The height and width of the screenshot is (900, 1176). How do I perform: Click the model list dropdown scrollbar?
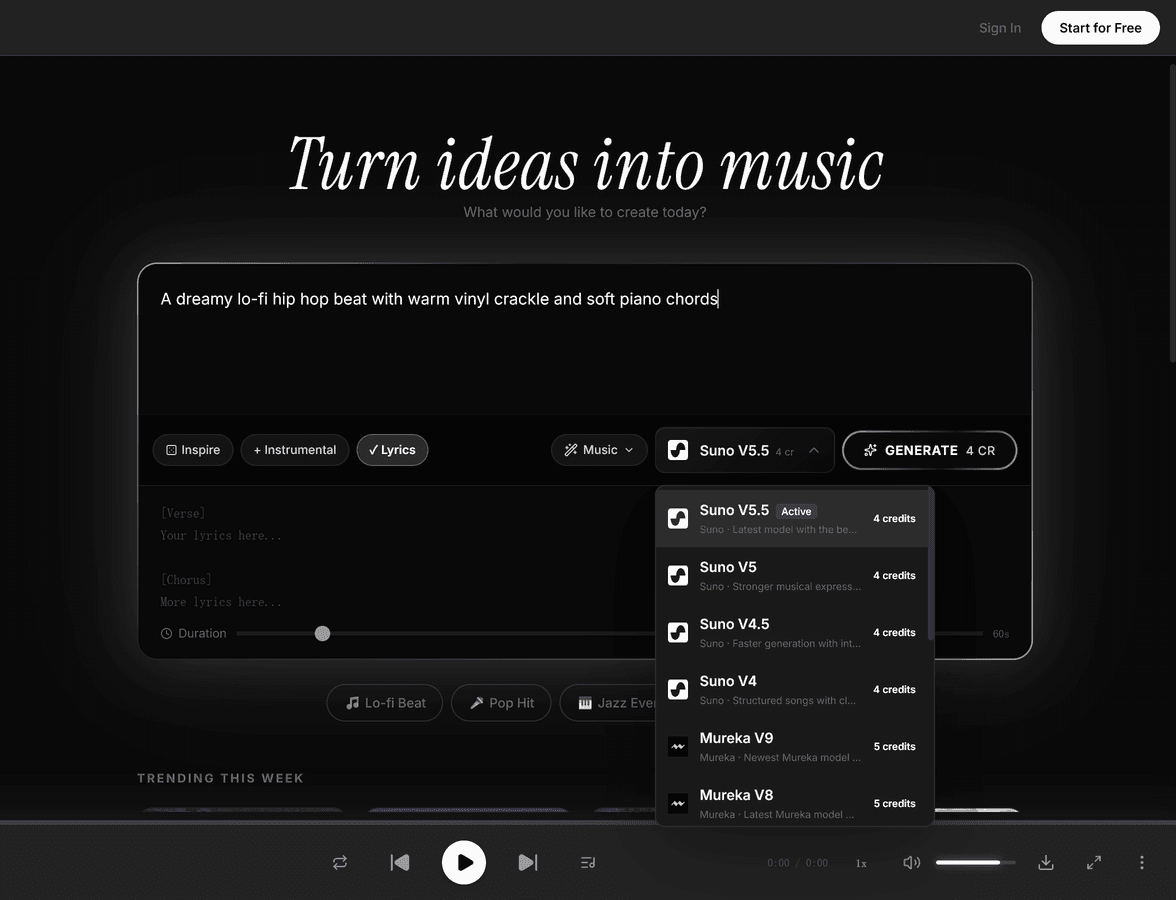click(931, 564)
